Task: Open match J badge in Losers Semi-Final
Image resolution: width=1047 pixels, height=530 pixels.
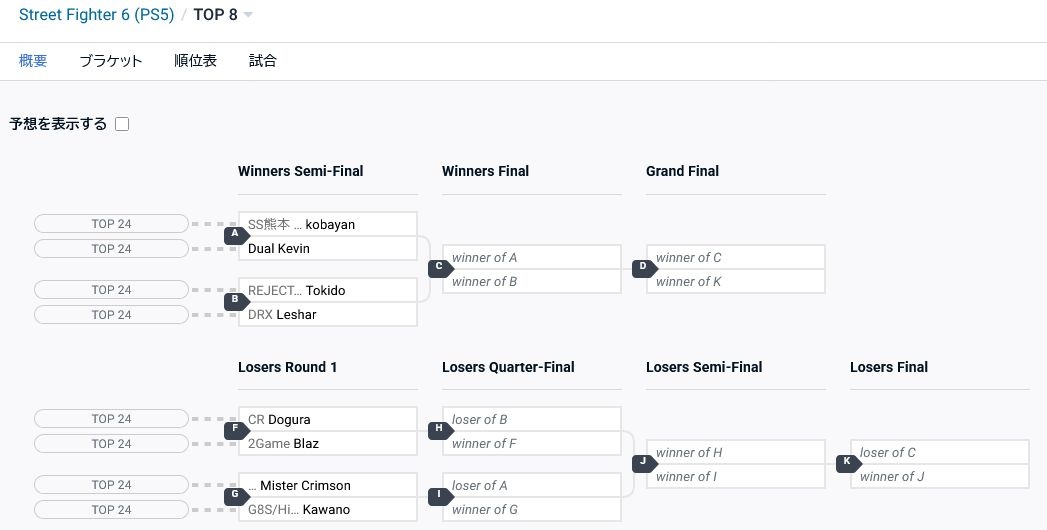Action: (643, 463)
